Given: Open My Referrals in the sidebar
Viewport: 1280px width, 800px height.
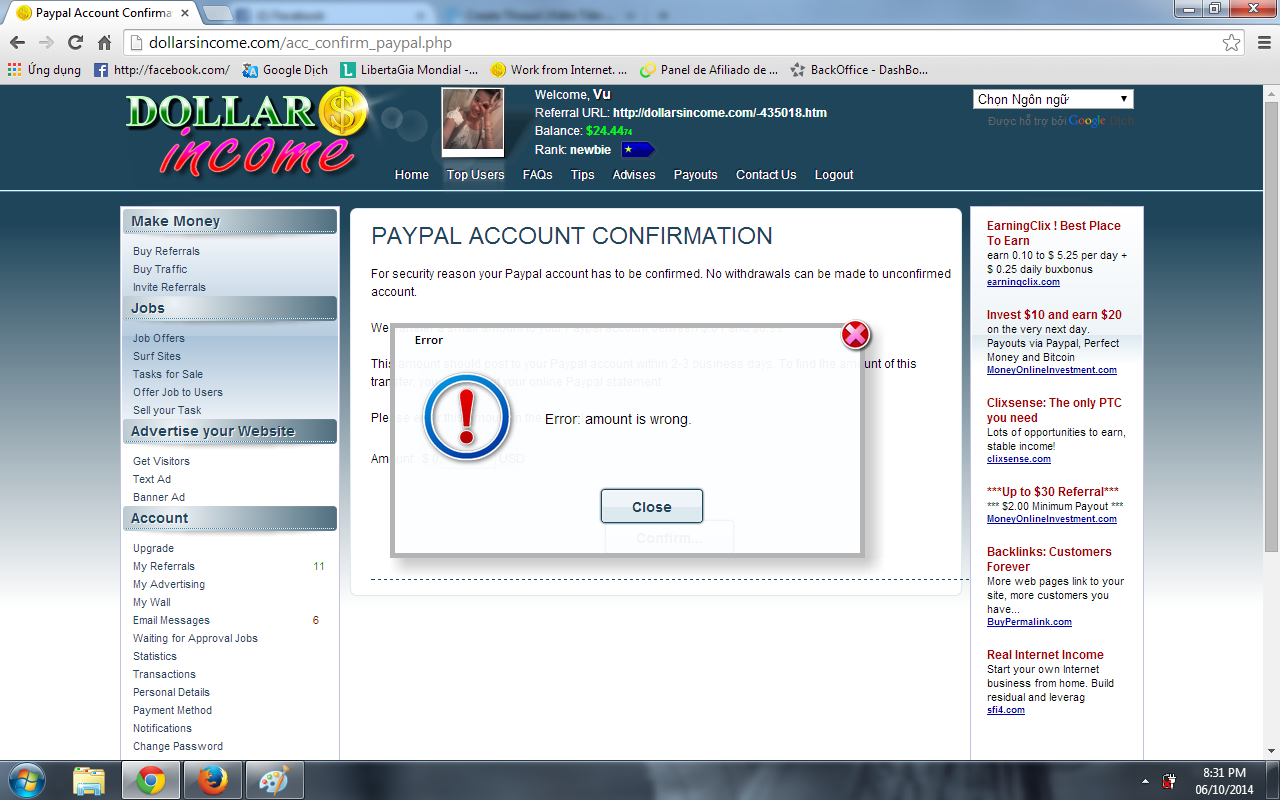Looking at the screenshot, I should pyautogui.click(x=164, y=566).
